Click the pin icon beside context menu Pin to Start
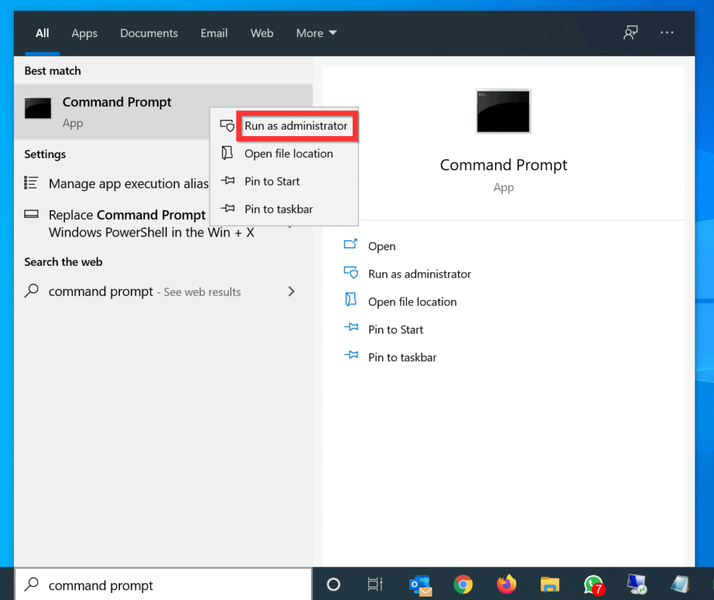The height and width of the screenshot is (600, 714). point(228,181)
